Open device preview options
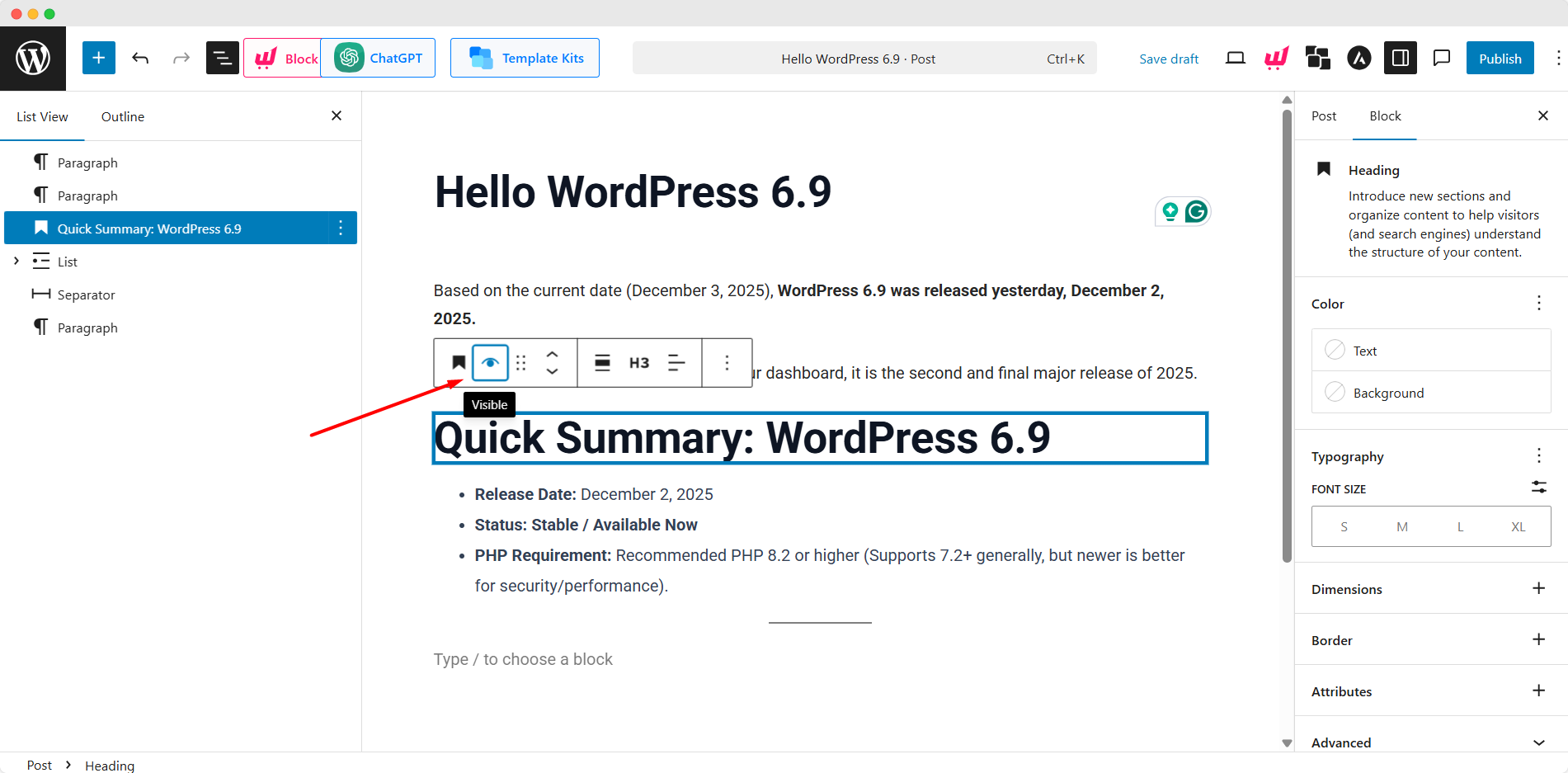This screenshot has width=1568, height=773. 1234,58
